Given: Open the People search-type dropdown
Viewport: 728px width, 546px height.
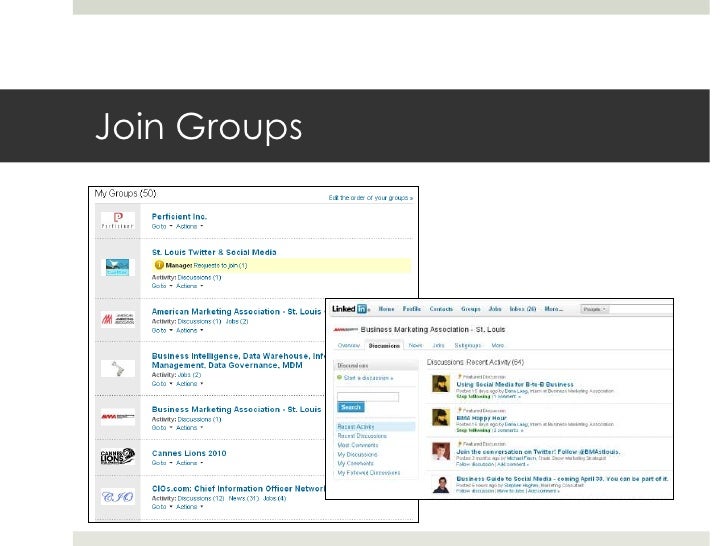Looking at the screenshot, I should (x=594, y=309).
